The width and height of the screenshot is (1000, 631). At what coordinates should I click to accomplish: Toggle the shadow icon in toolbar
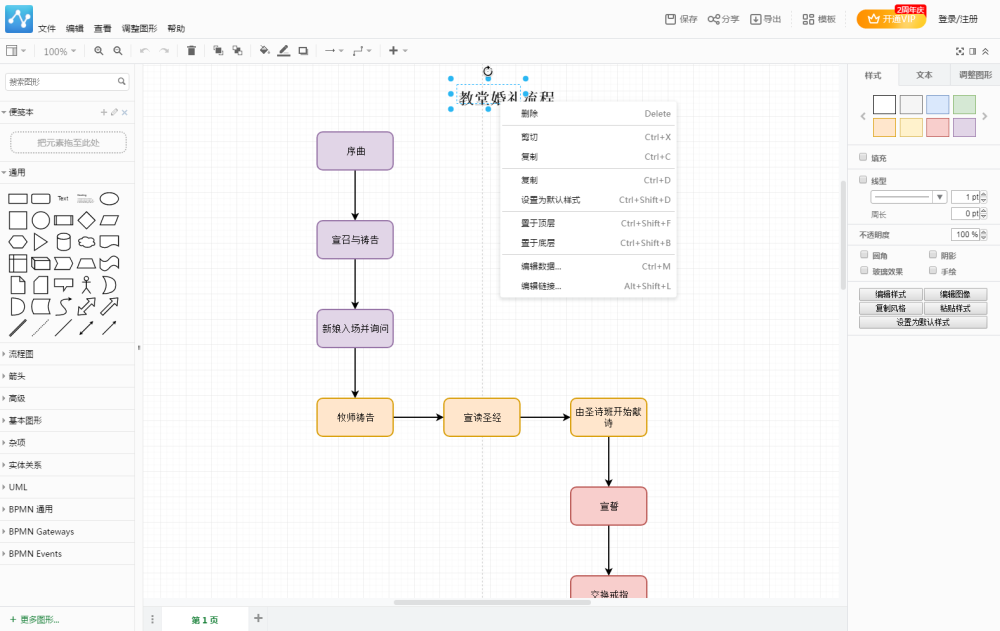tap(304, 50)
